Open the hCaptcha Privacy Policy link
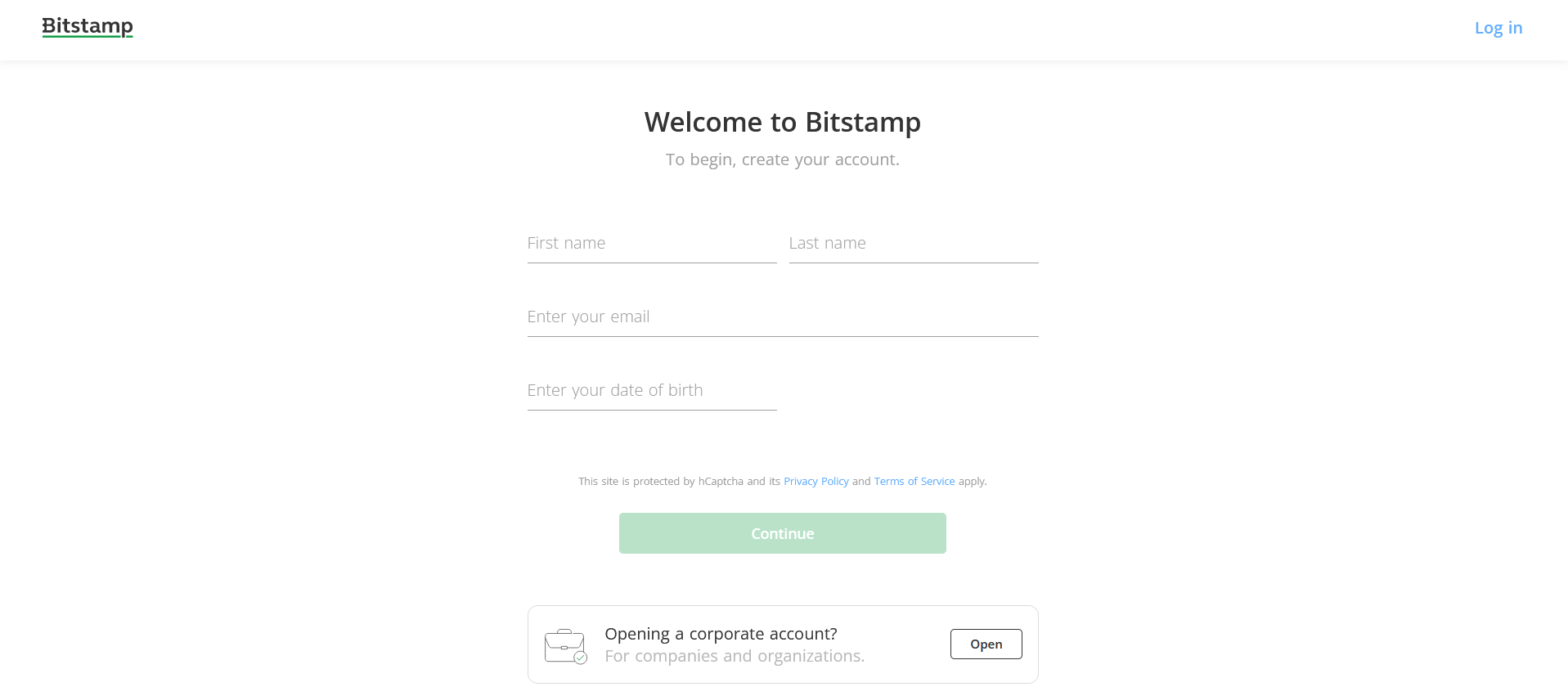The height and width of the screenshot is (696, 1568). pyautogui.click(x=815, y=482)
